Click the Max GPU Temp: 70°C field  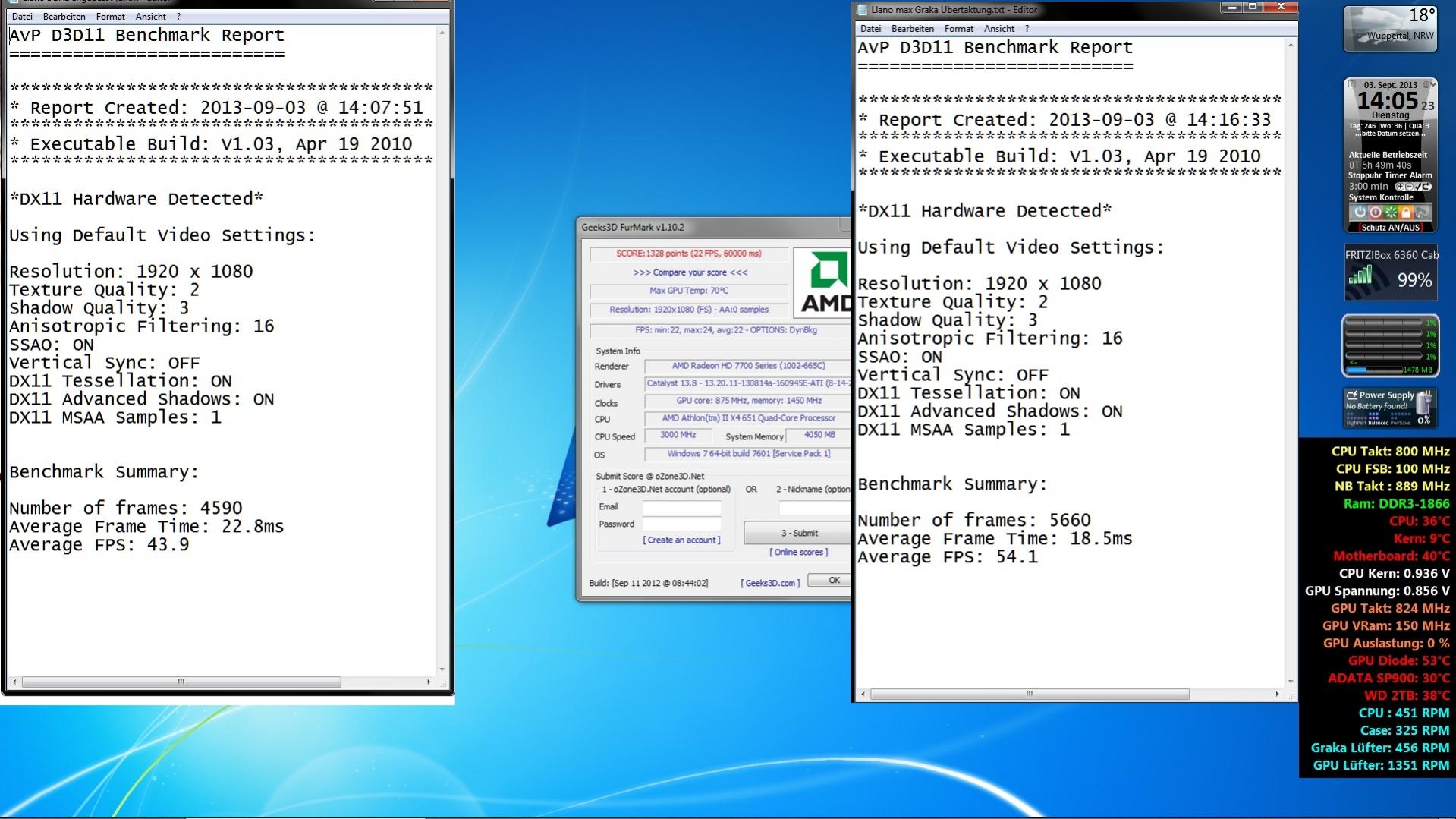coord(689,291)
